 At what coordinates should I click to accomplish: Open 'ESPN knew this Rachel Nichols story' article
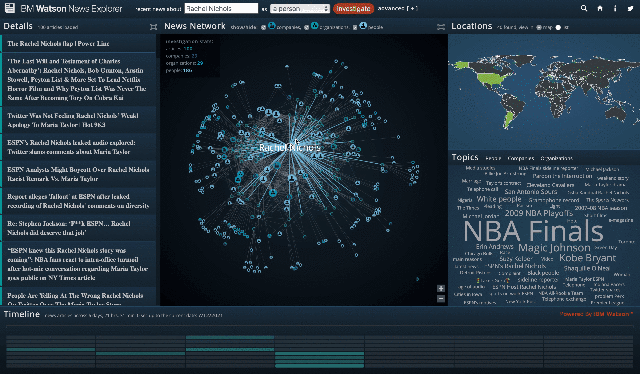pos(78,264)
